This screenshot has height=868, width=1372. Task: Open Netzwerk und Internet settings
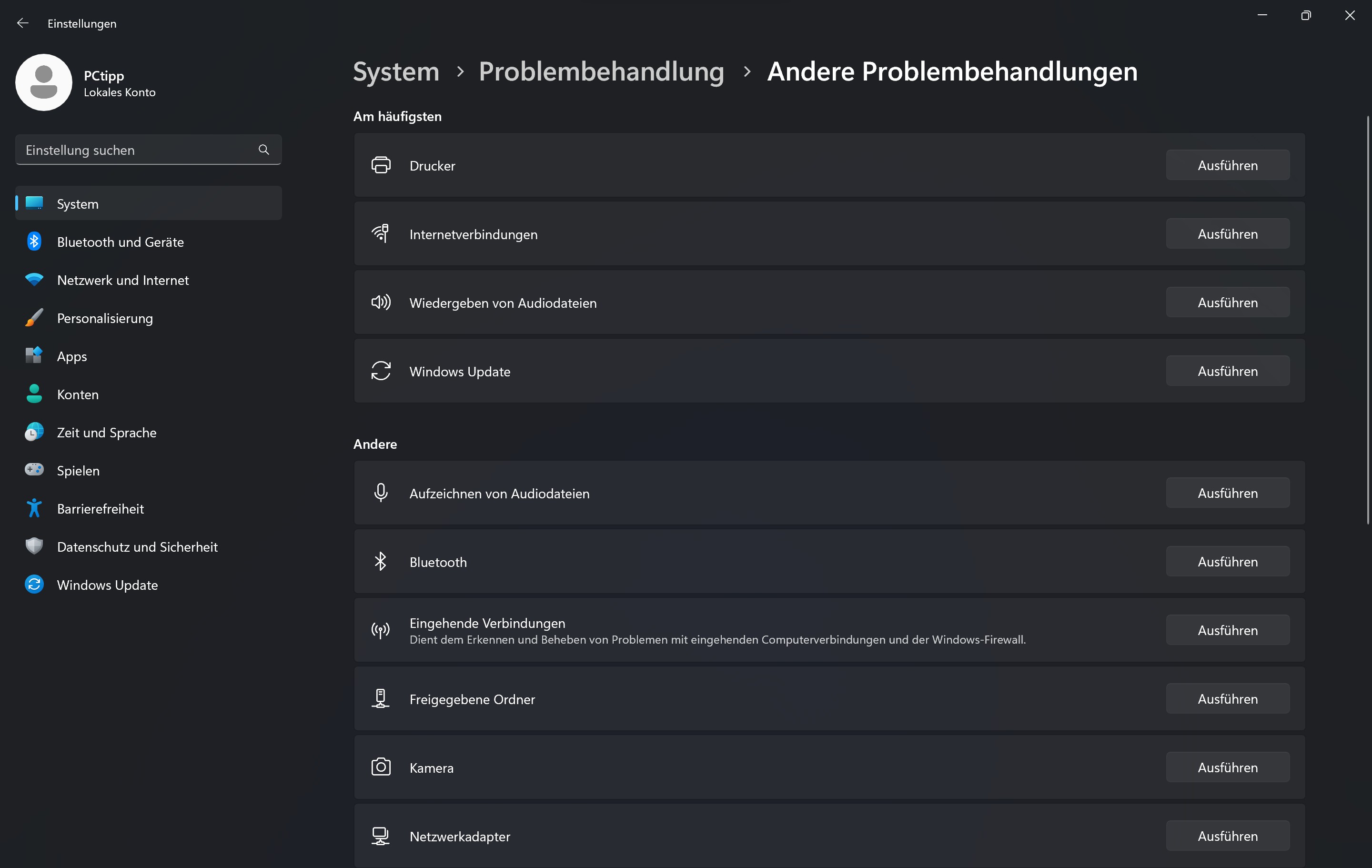coord(149,280)
